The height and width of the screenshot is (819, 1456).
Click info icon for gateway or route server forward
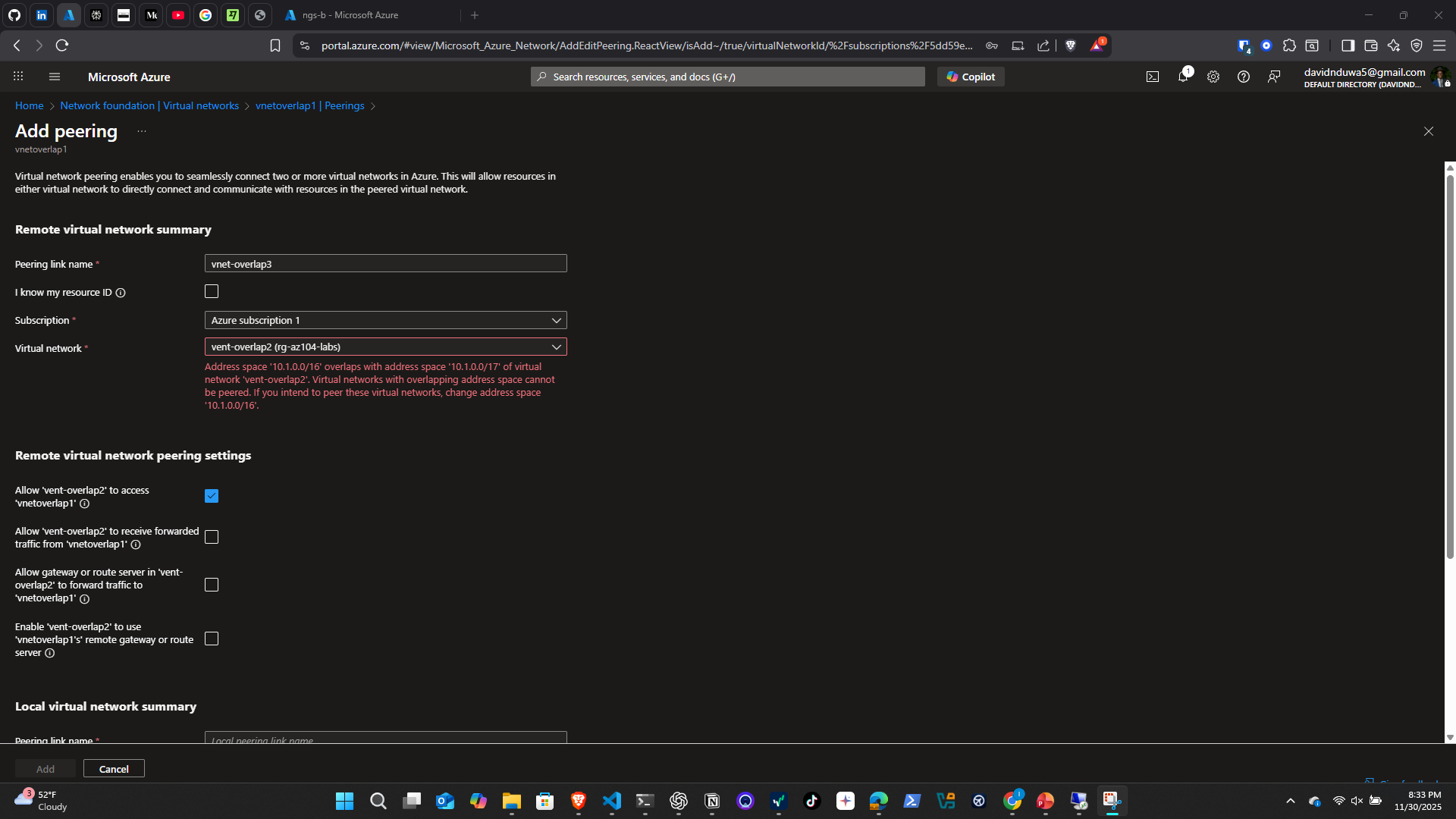(x=85, y=599)
